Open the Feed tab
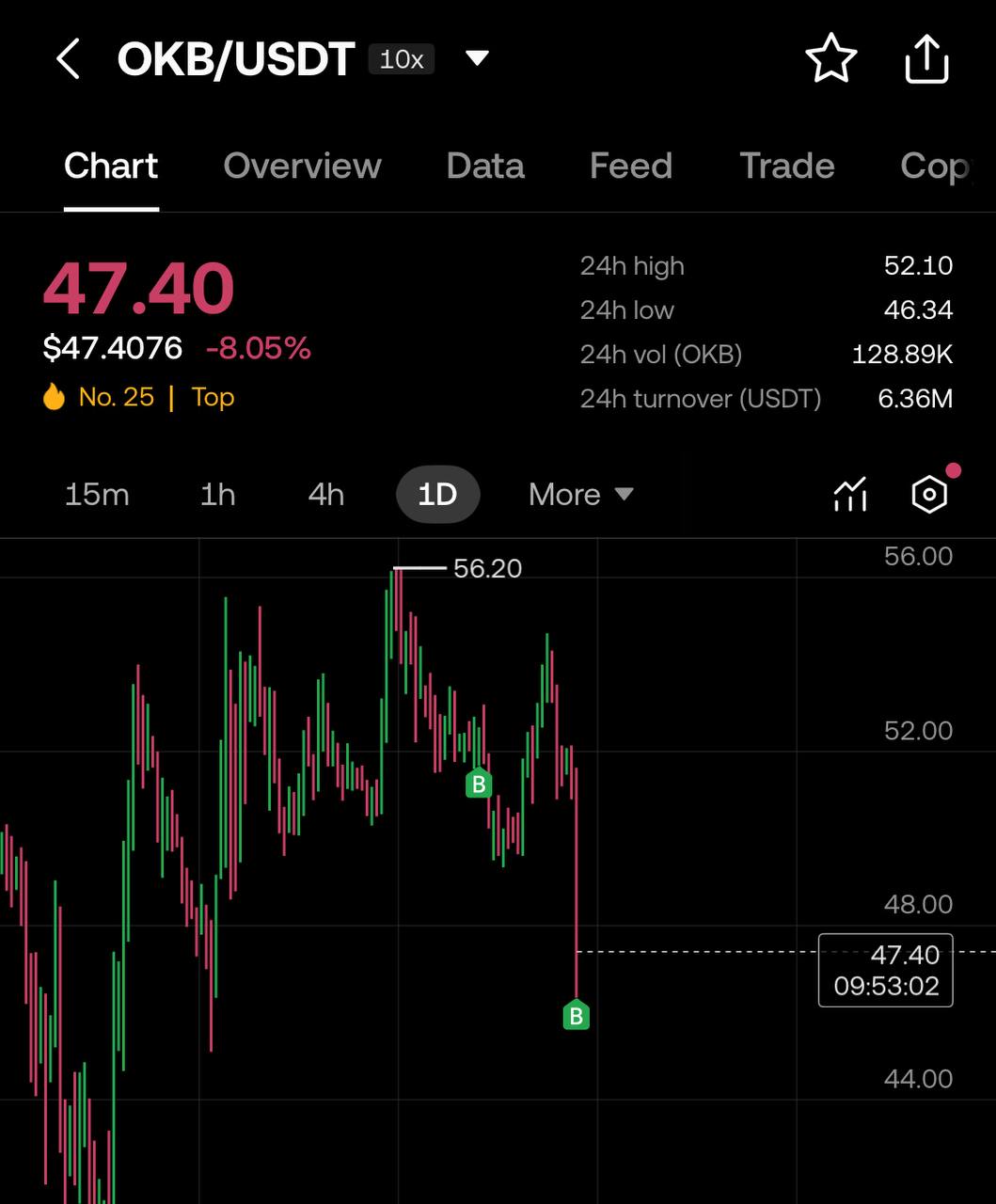 coord(631,166)
